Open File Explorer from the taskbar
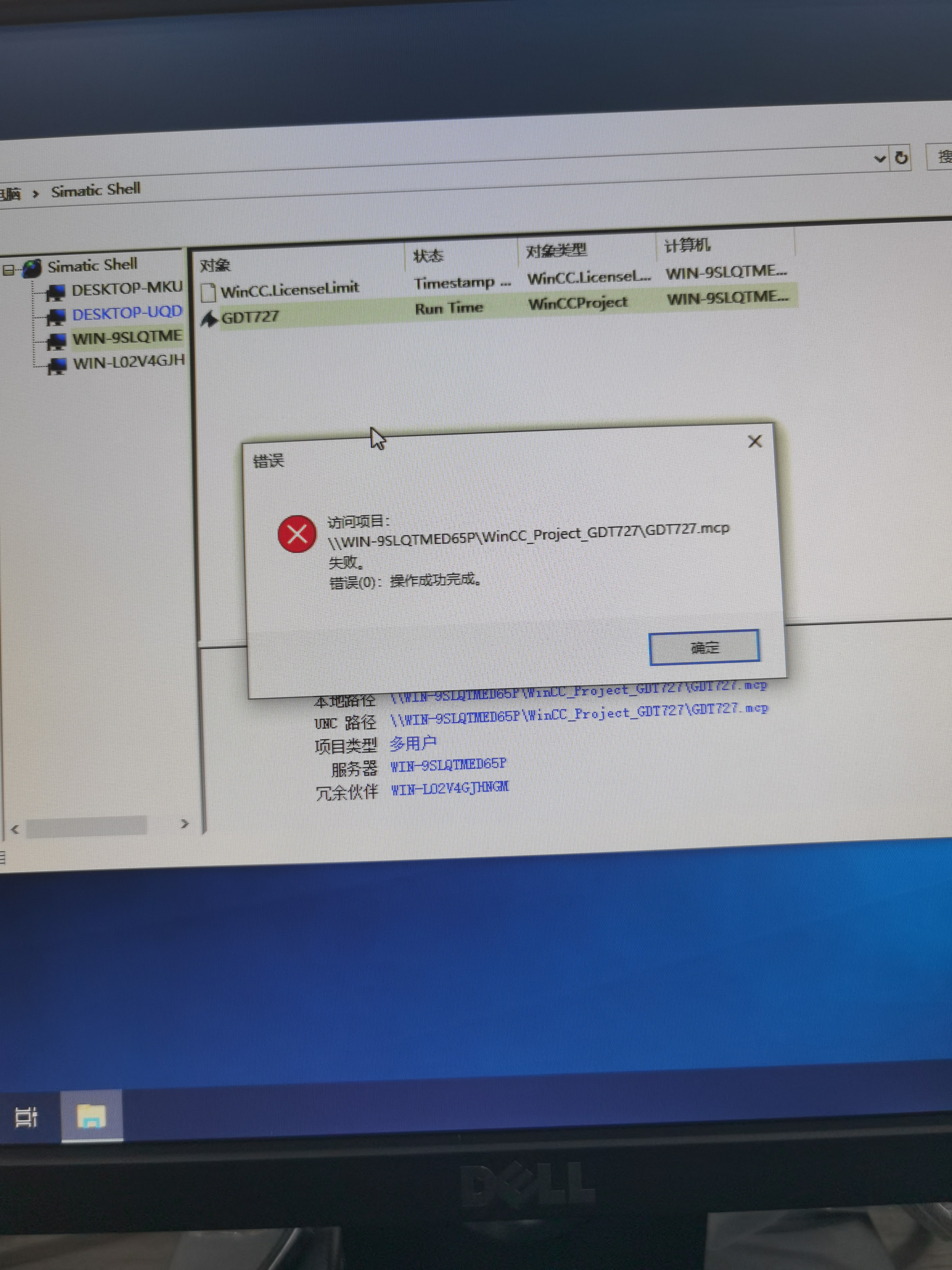The height and width of the screenshot is (1270, 952). click(x=91, y=1116)
